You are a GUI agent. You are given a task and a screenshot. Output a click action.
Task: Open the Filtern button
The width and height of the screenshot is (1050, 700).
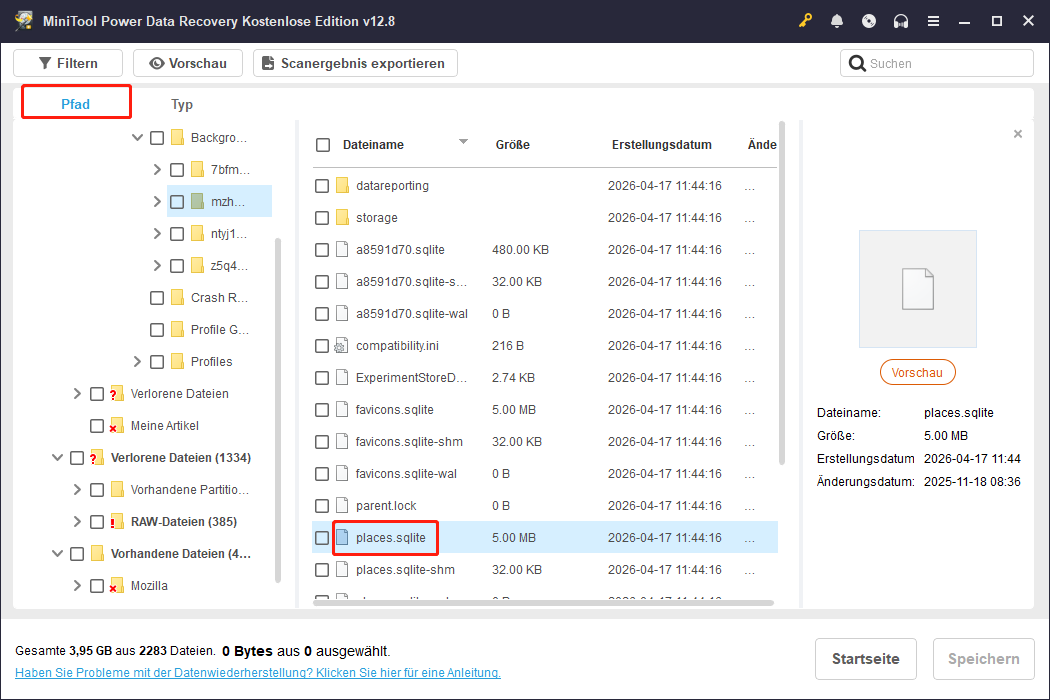pyautogui.click(x=68, y=63)
